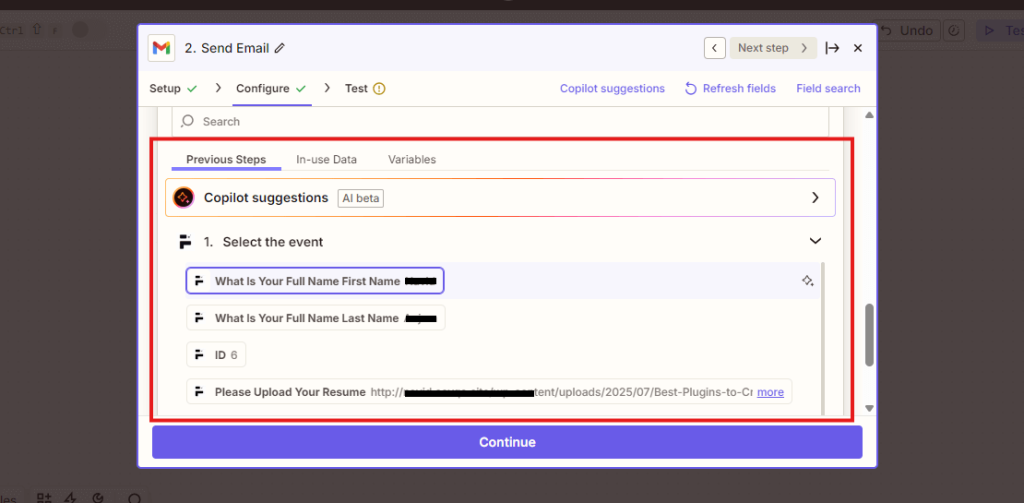Click the icon inside the First Name pill
Image resolution: width=1024 pixels, height=503 pixels.
coord(200,281)
